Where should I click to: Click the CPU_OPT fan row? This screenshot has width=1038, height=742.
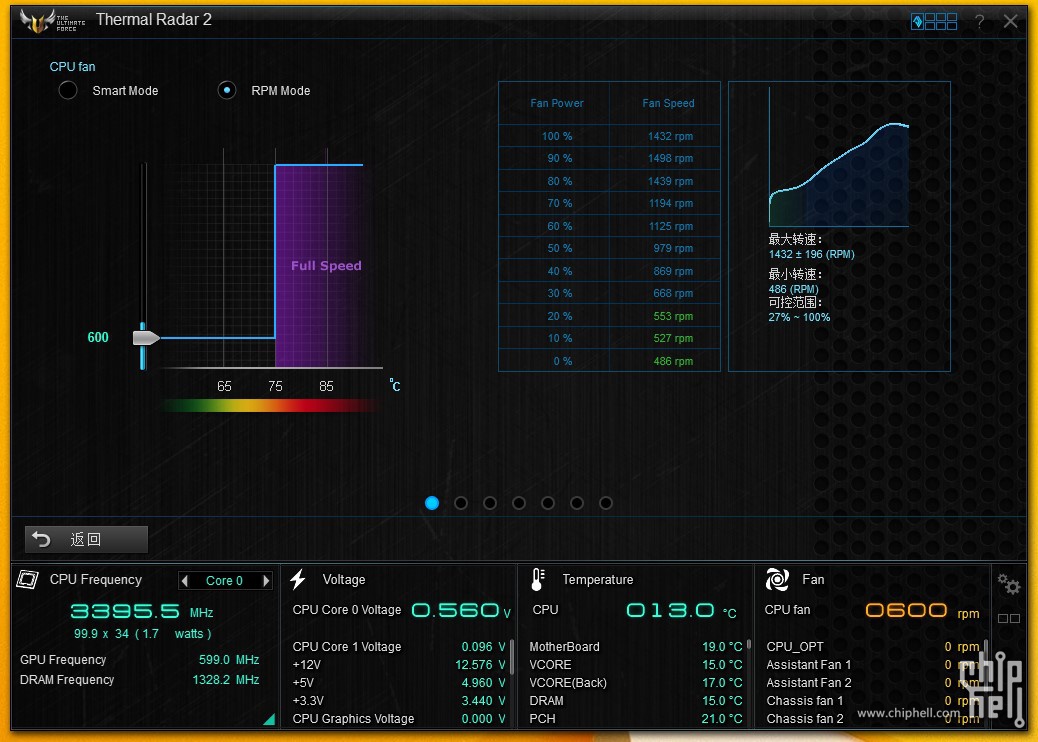click(873, 647)
